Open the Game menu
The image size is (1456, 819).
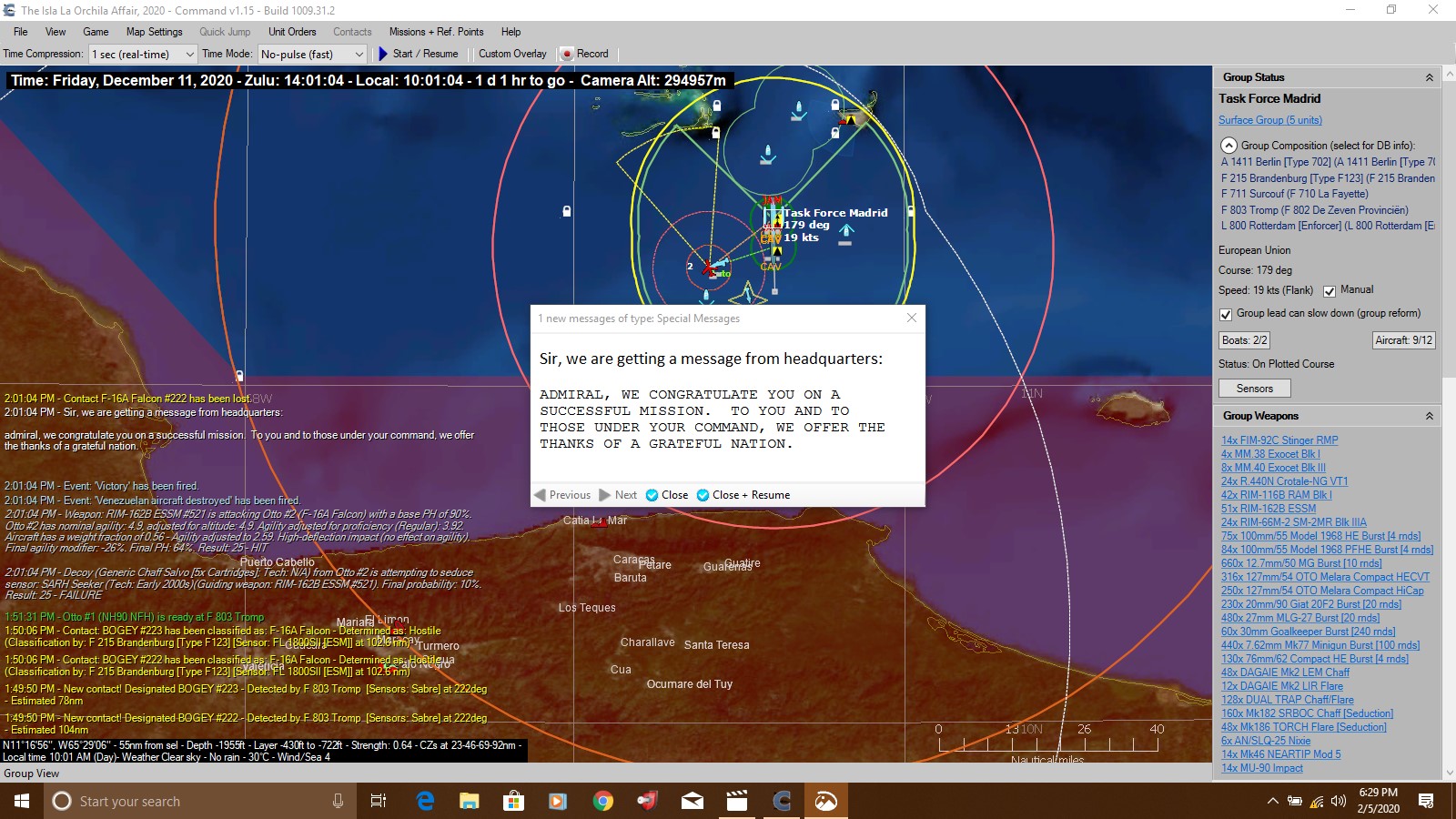tap(96, 32)
